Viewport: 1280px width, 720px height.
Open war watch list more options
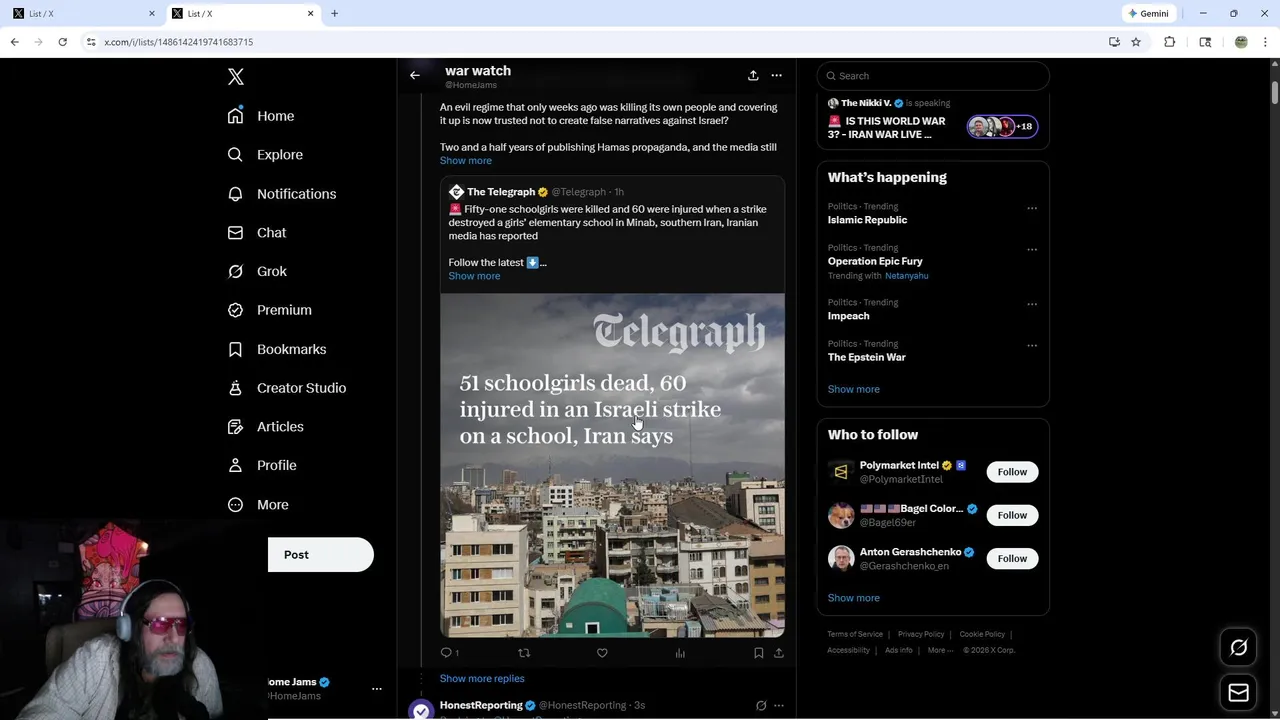pyautogui.click(x=777, y=75)
